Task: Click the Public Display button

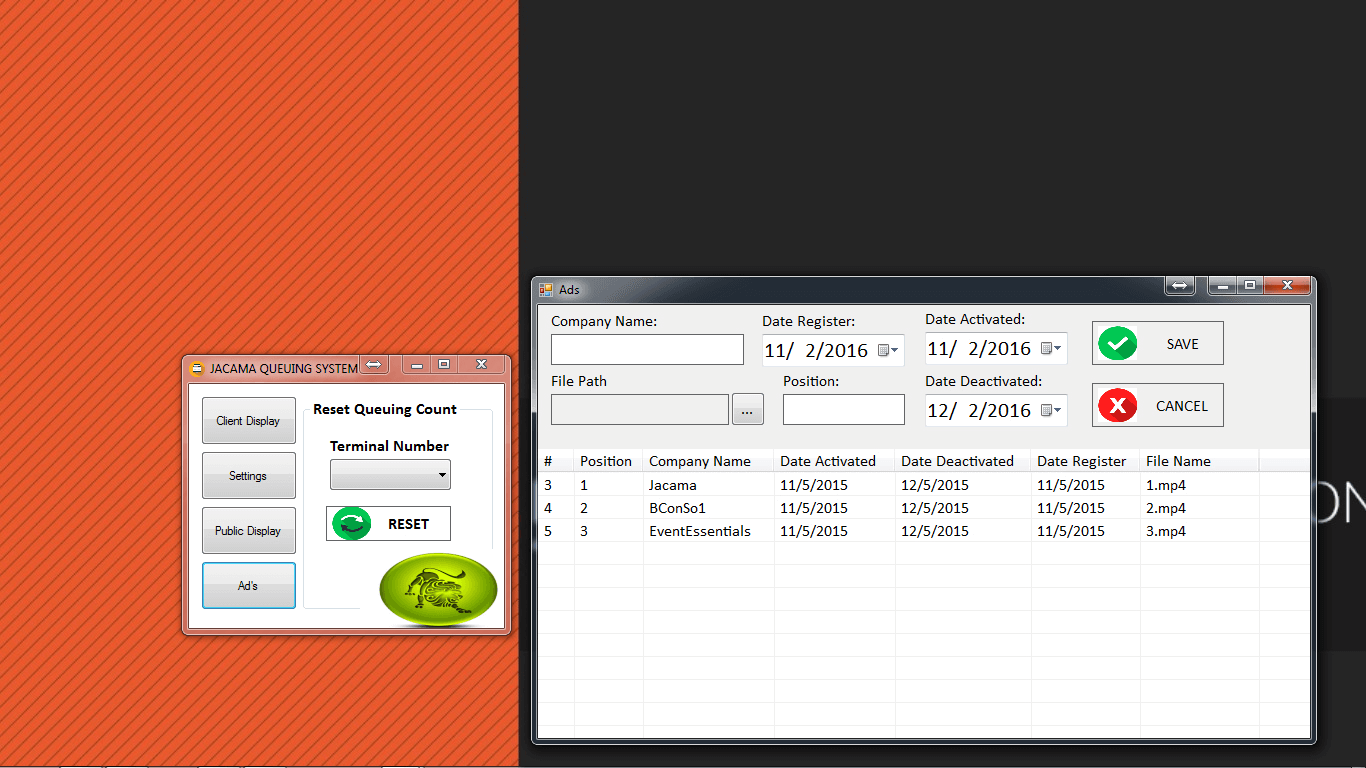Action: [248, 531]
